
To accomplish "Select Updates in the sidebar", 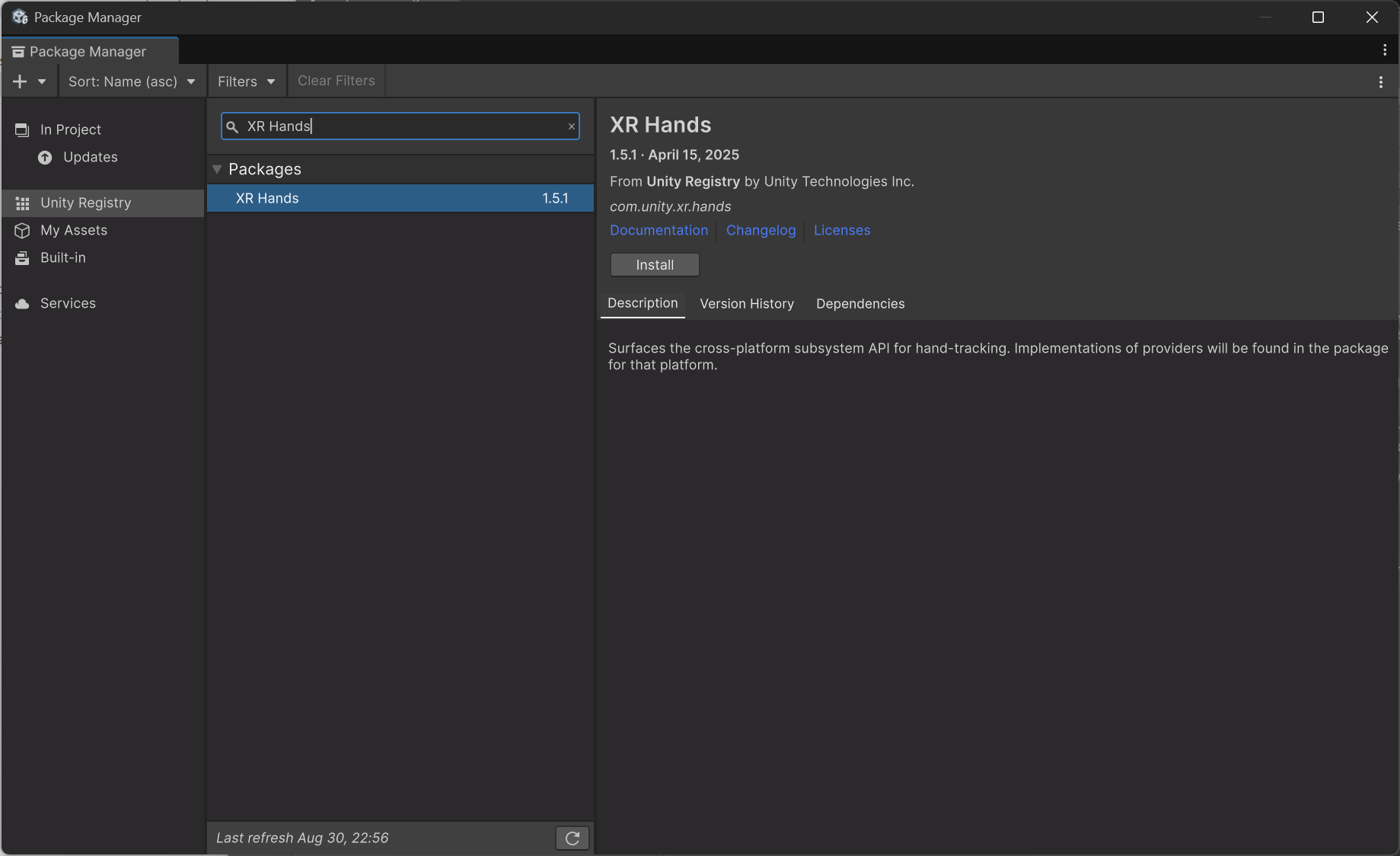I will [x=102, y=157].
